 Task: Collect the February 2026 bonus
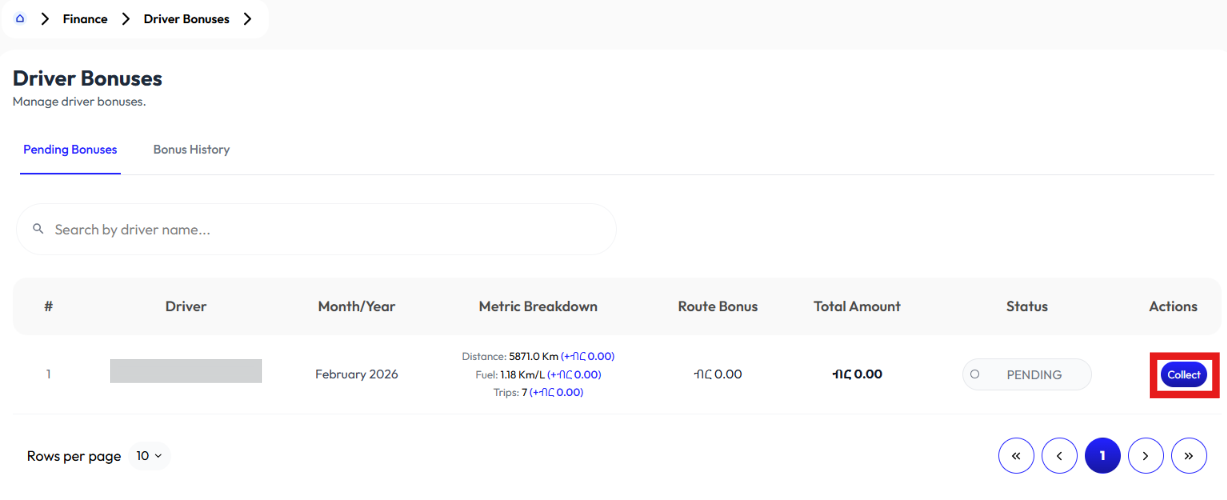1184,375
